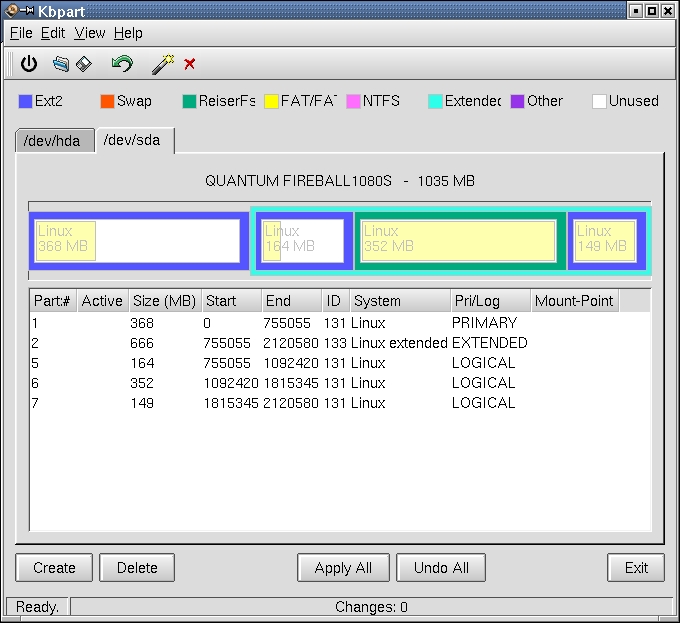Click the Size (MB) column header
Viewport: 680px width, 623px height.
click(165, 301)
